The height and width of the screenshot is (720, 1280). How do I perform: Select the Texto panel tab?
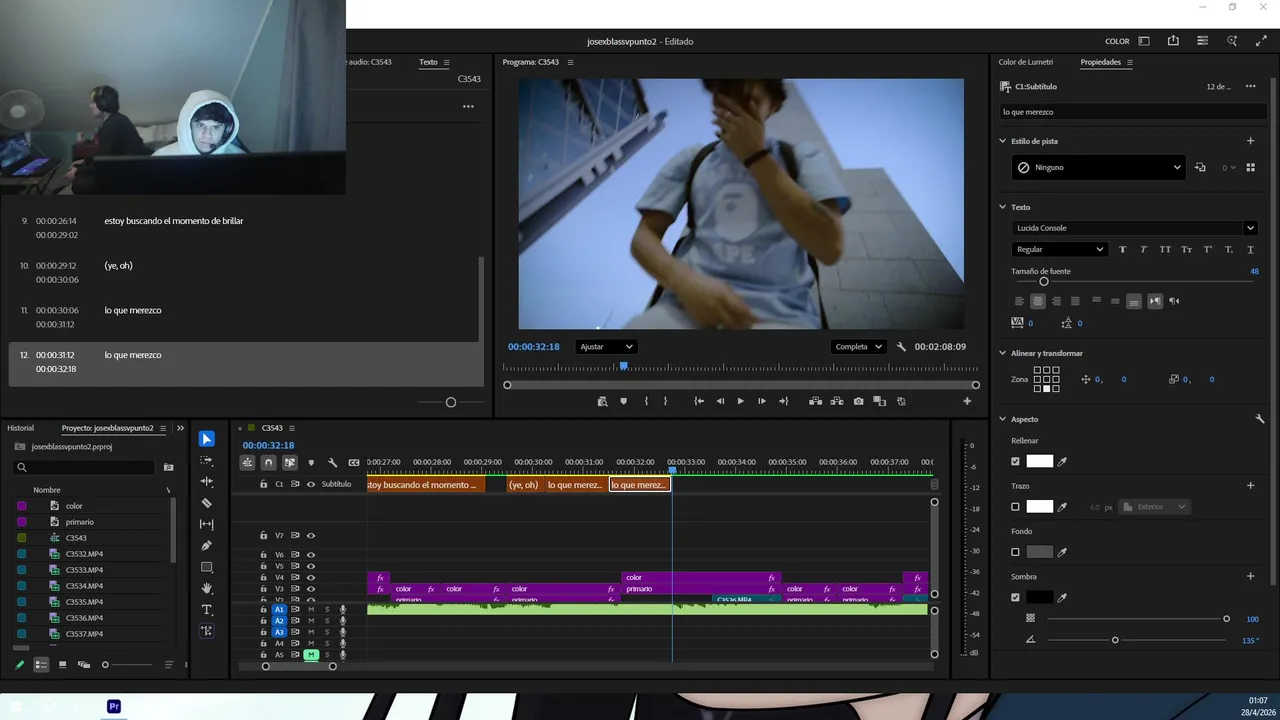point(428,62)
